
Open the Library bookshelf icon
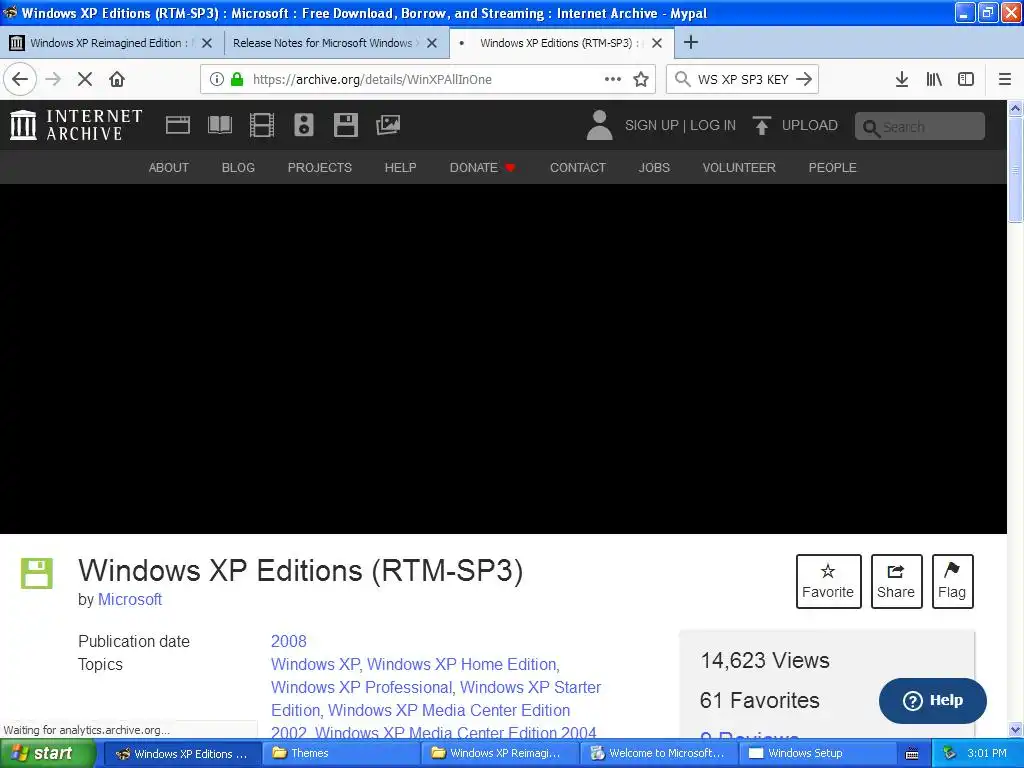pyautogui.click(x=934, y=79)
